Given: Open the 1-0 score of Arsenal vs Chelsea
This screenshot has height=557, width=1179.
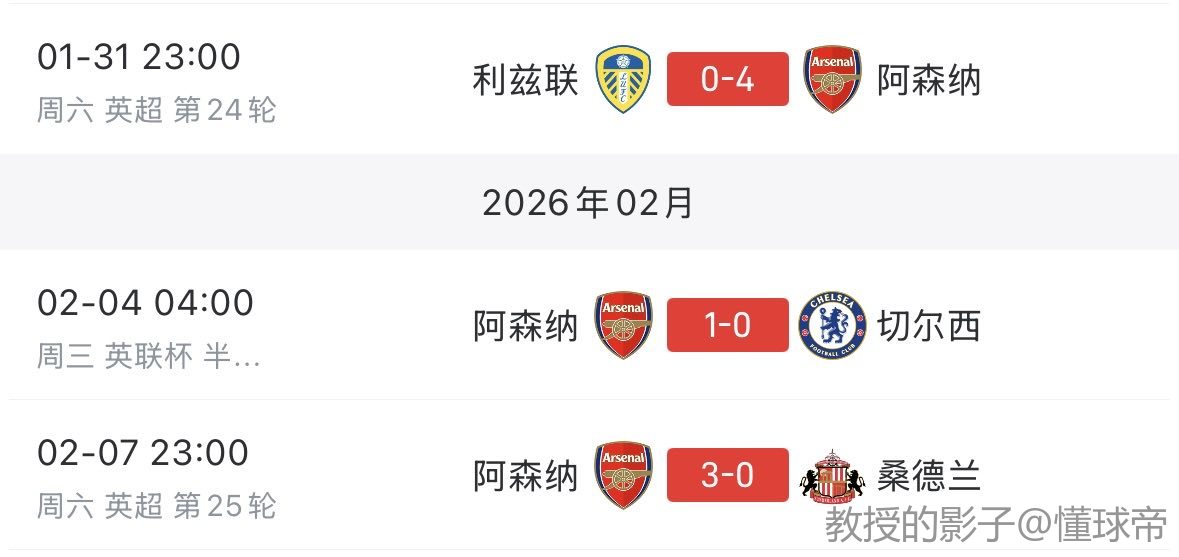Looking at the screenshot, I should click(x=727, y=325).
